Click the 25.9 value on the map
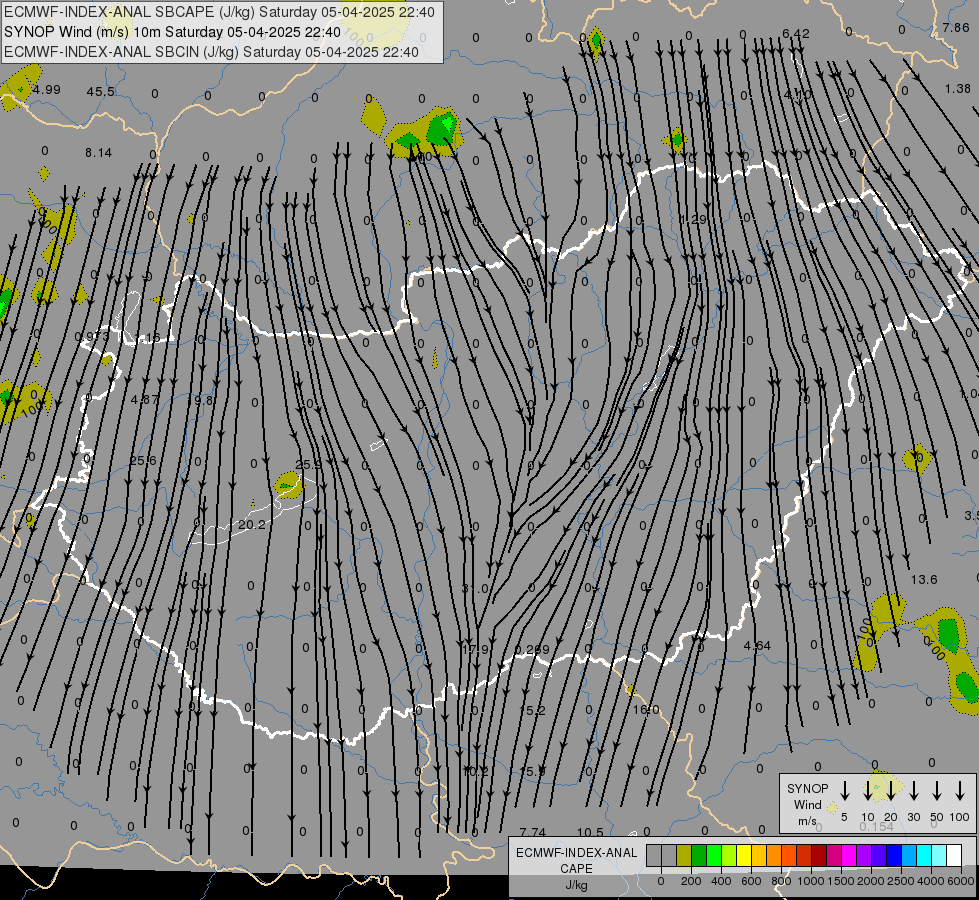The image size is (979, 900). pos(308,465)
